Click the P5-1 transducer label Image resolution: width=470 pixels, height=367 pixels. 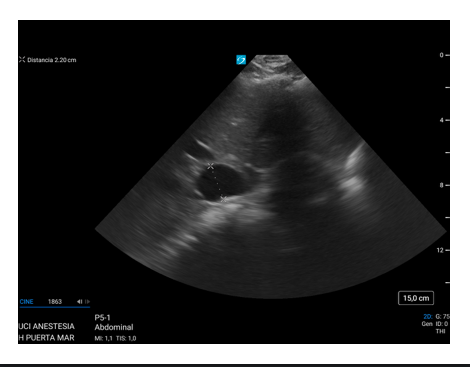[102, 317]
